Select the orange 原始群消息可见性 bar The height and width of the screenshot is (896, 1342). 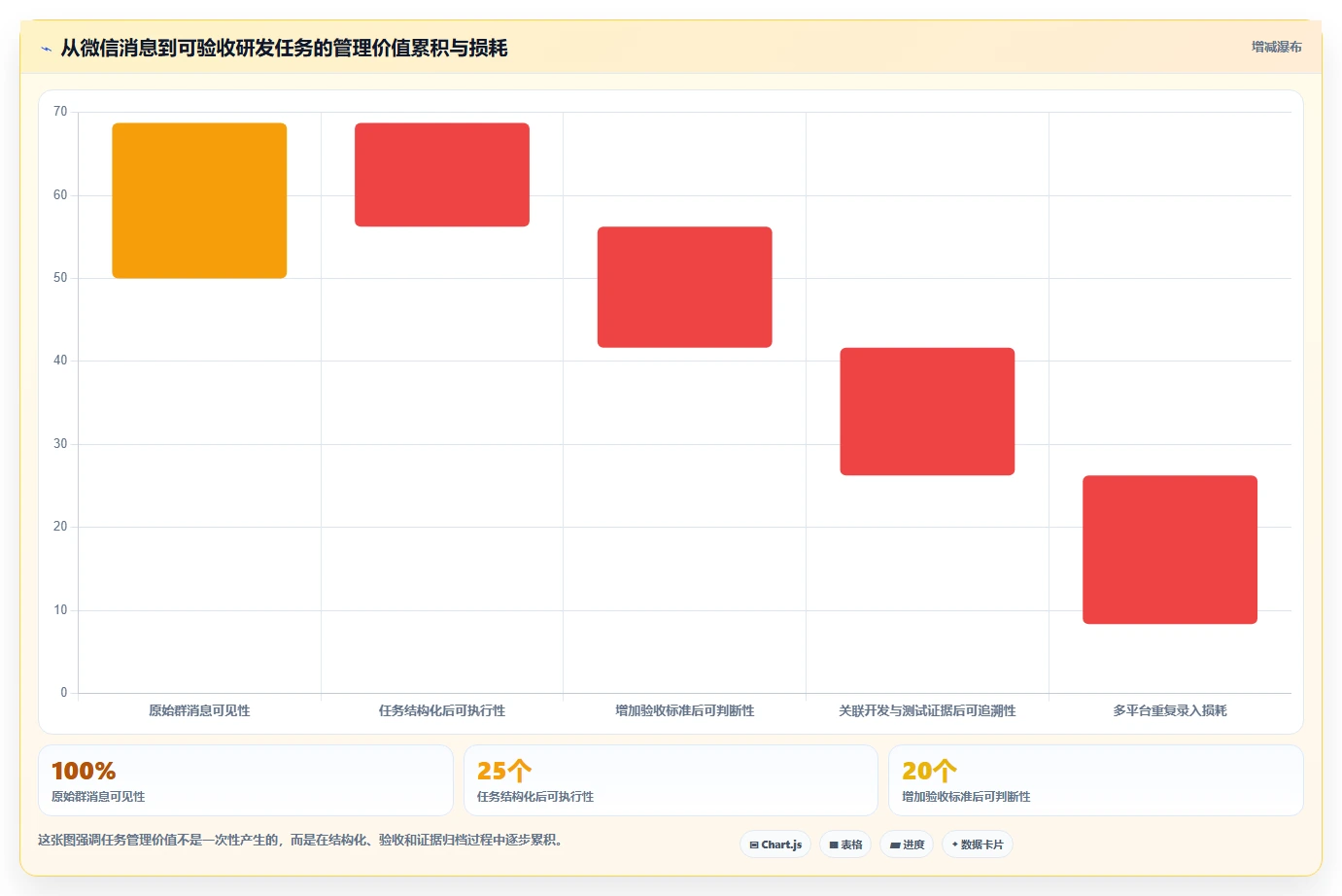(199, 200)
